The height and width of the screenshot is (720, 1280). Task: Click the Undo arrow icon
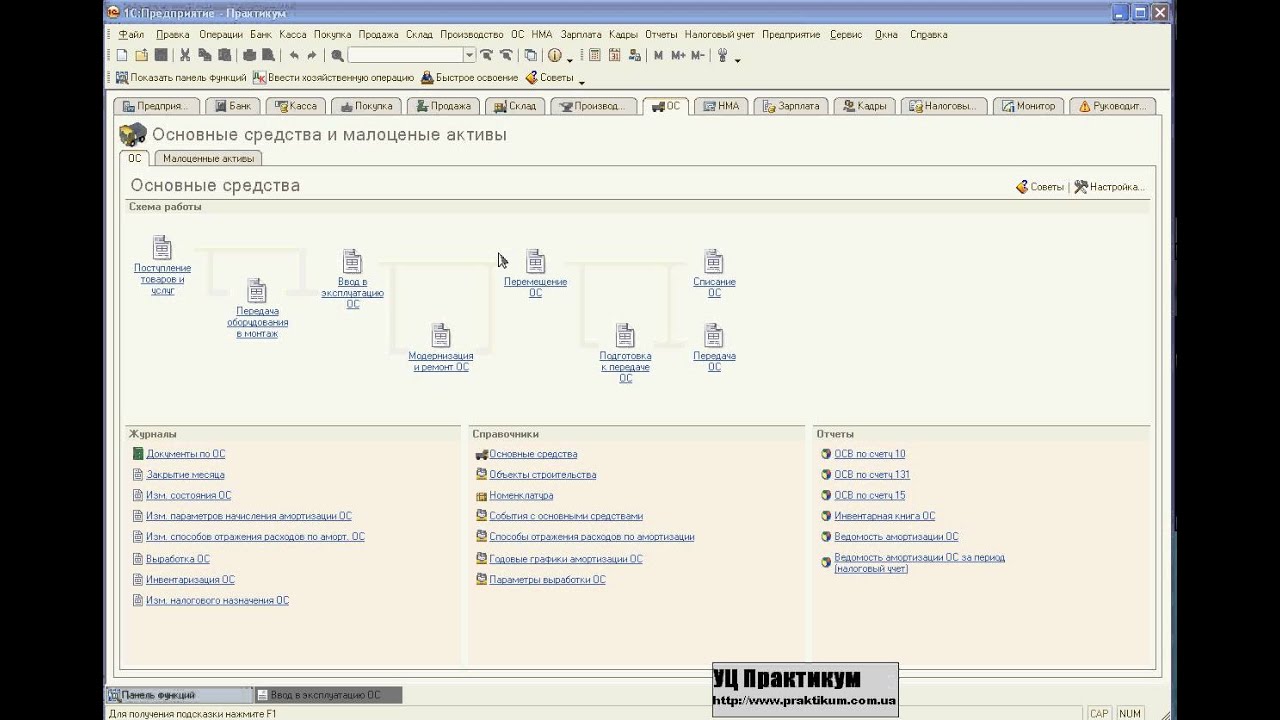(294, 55)
